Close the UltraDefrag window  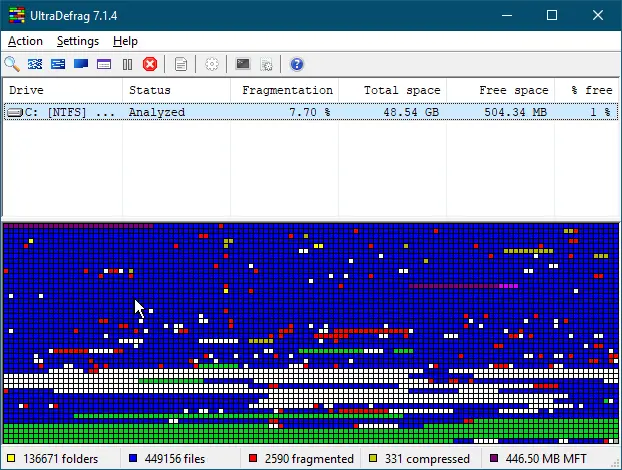point(598,15)
